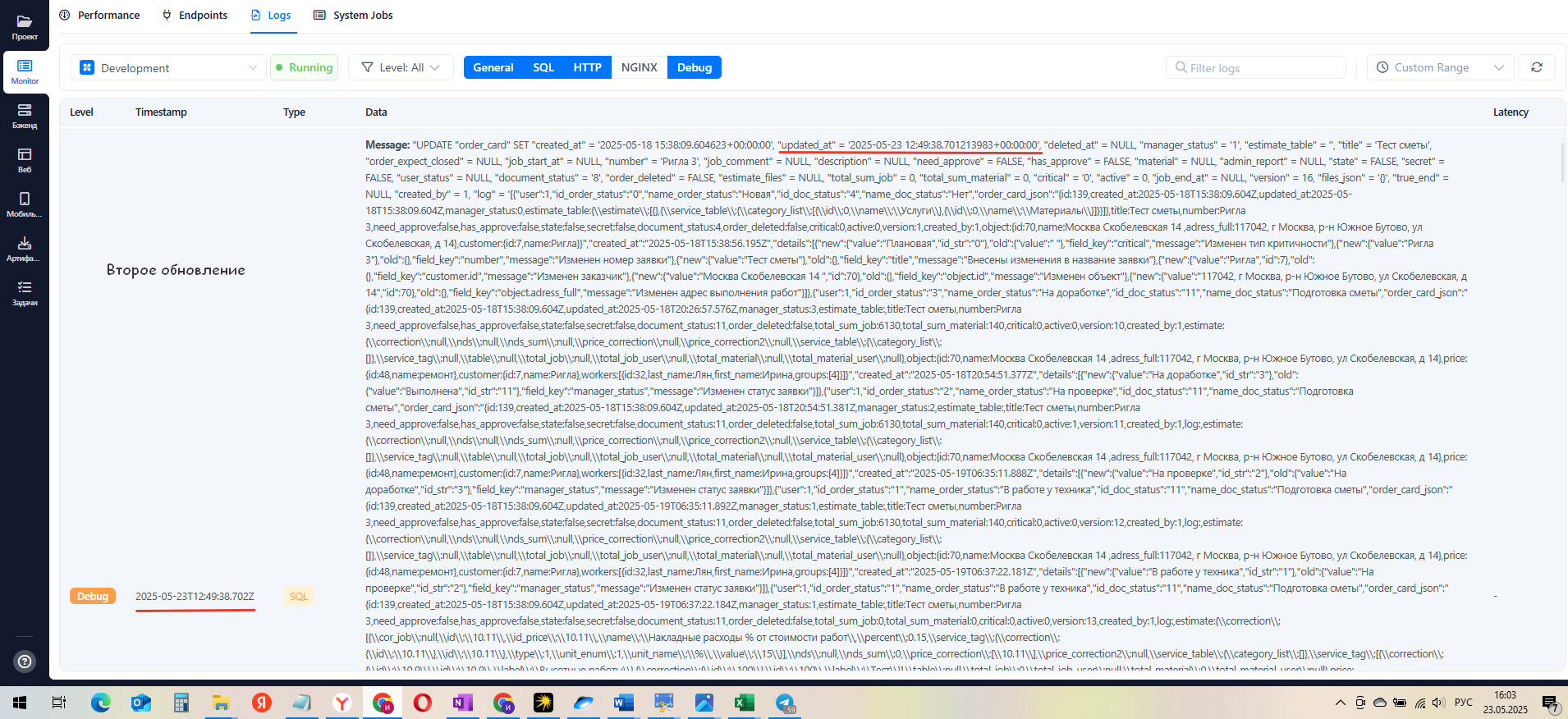This screenshot has width=1568, height=719.
Task: Switch to the Endpoints tab
Action: [x=195, y=15]
